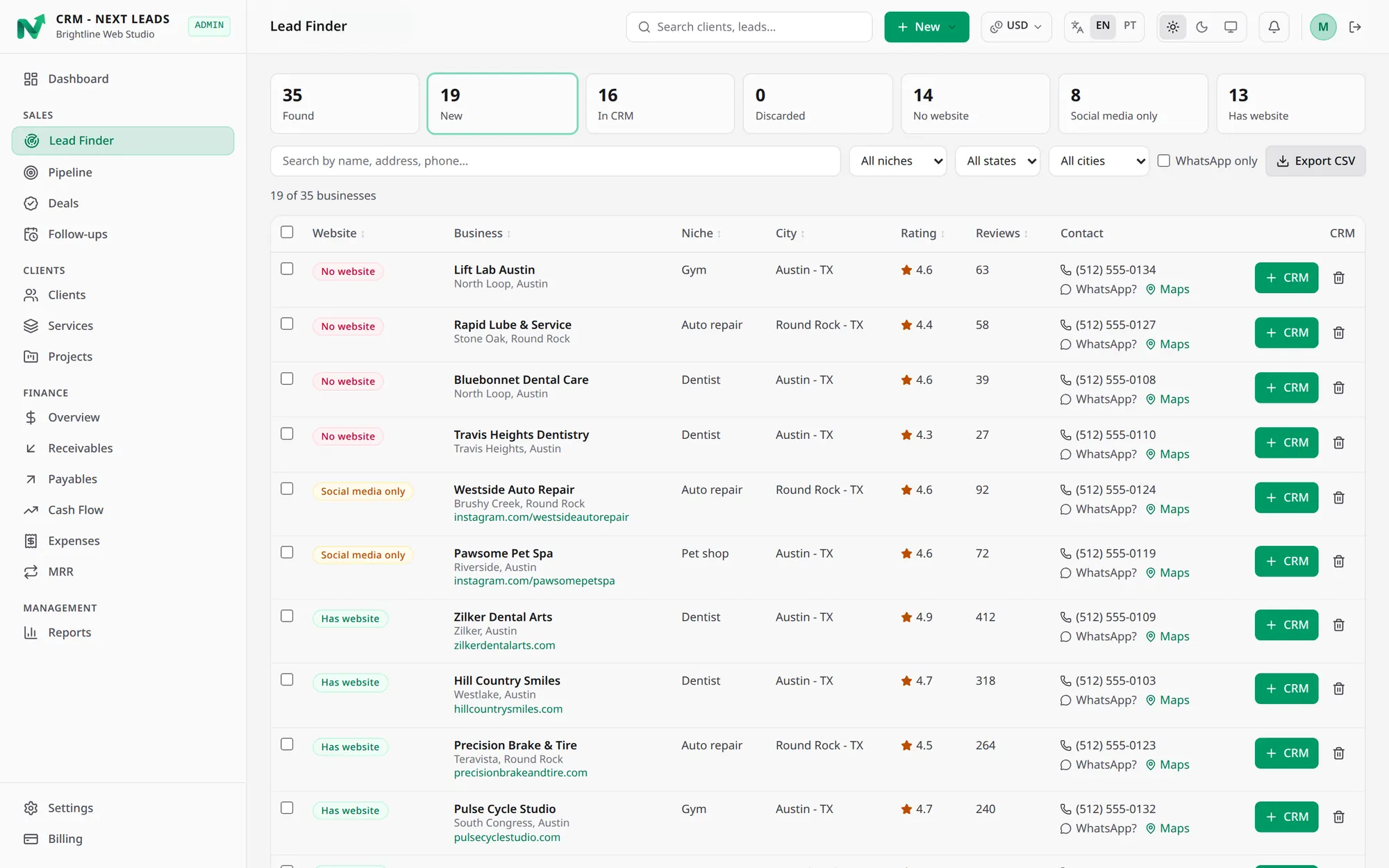Open Reports in the sidebar

(x=123, y=632)
